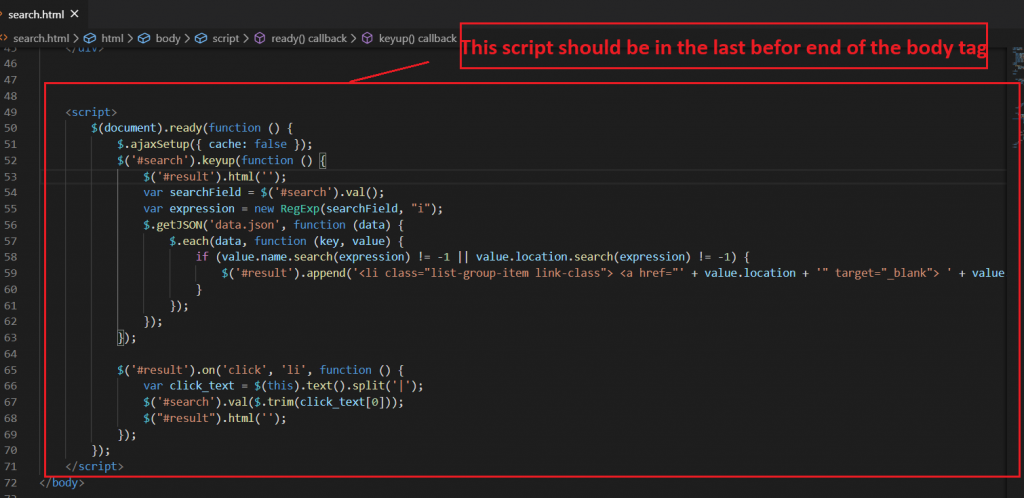Expand the script breadcrumb item
Image resolution: width=1024 pixels, height=498 pixels.
pyautogui.click(x=226, y=38)
